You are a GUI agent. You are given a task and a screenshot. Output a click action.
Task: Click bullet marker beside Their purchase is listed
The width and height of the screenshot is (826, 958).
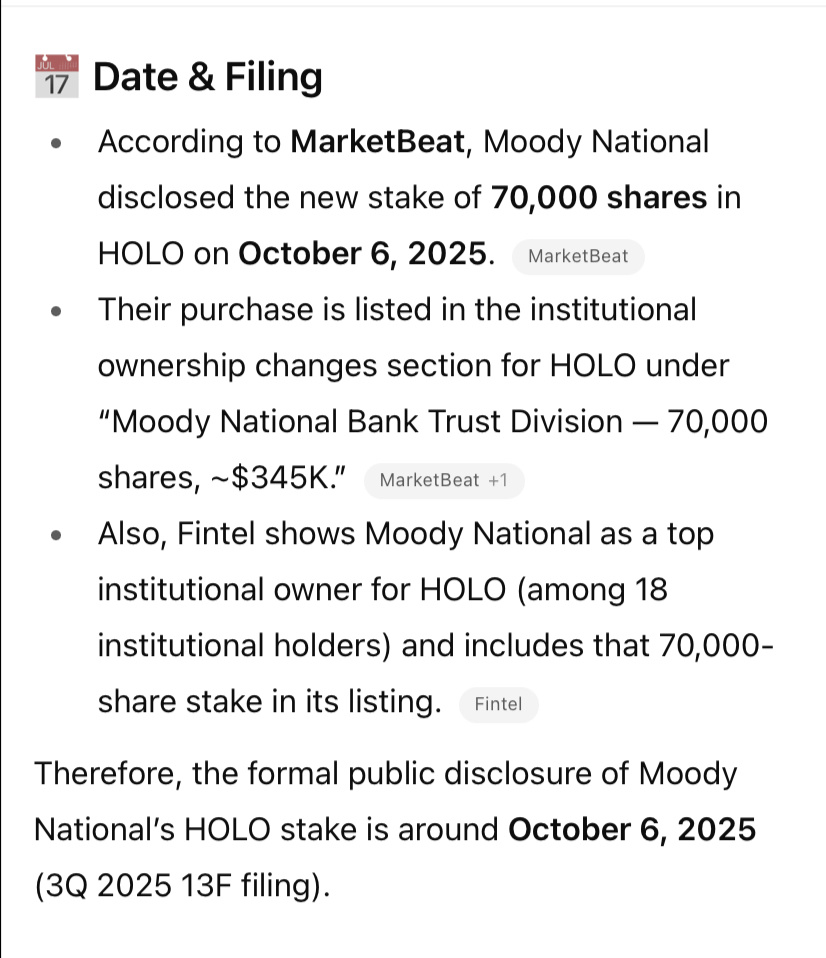tap(57, 312)
